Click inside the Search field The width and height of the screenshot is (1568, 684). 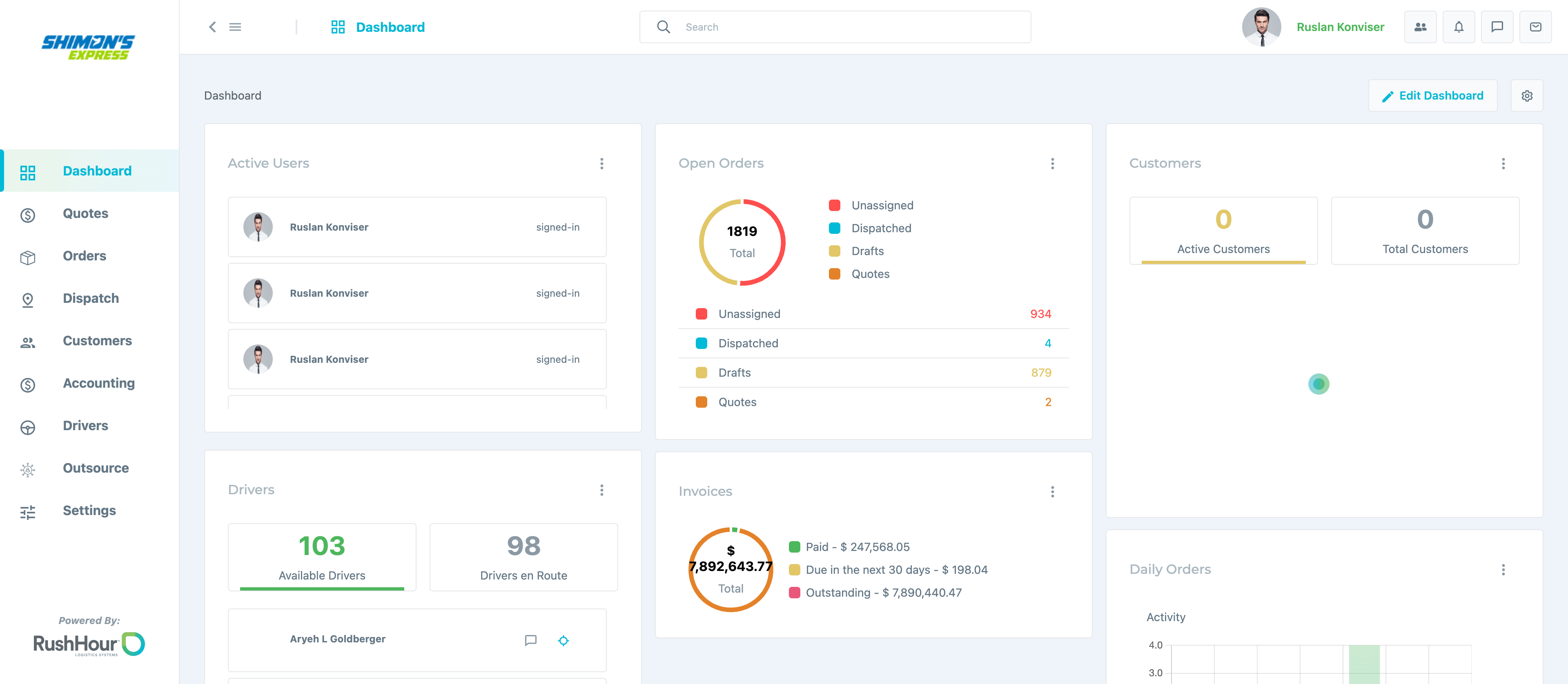(791, 27)
